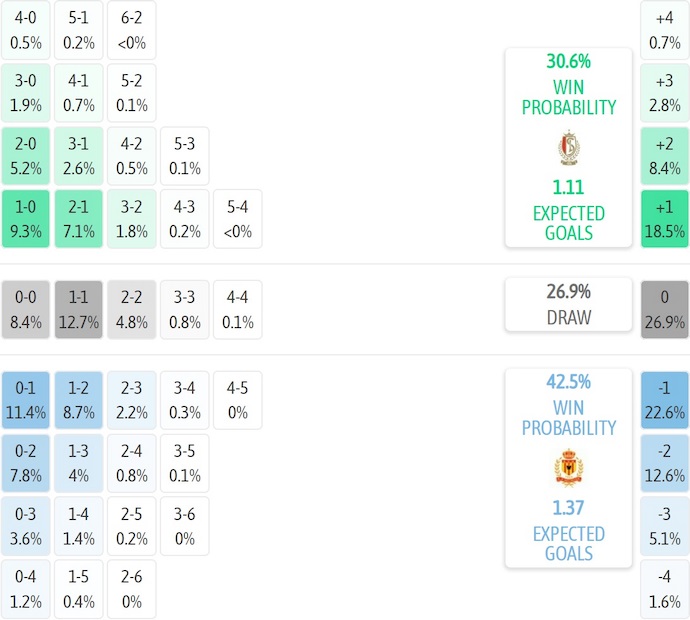Pick the 0-0 draw tile at 8.4%
The height and width of the screenshot is (620, 690).
click(x=26, y=309)
